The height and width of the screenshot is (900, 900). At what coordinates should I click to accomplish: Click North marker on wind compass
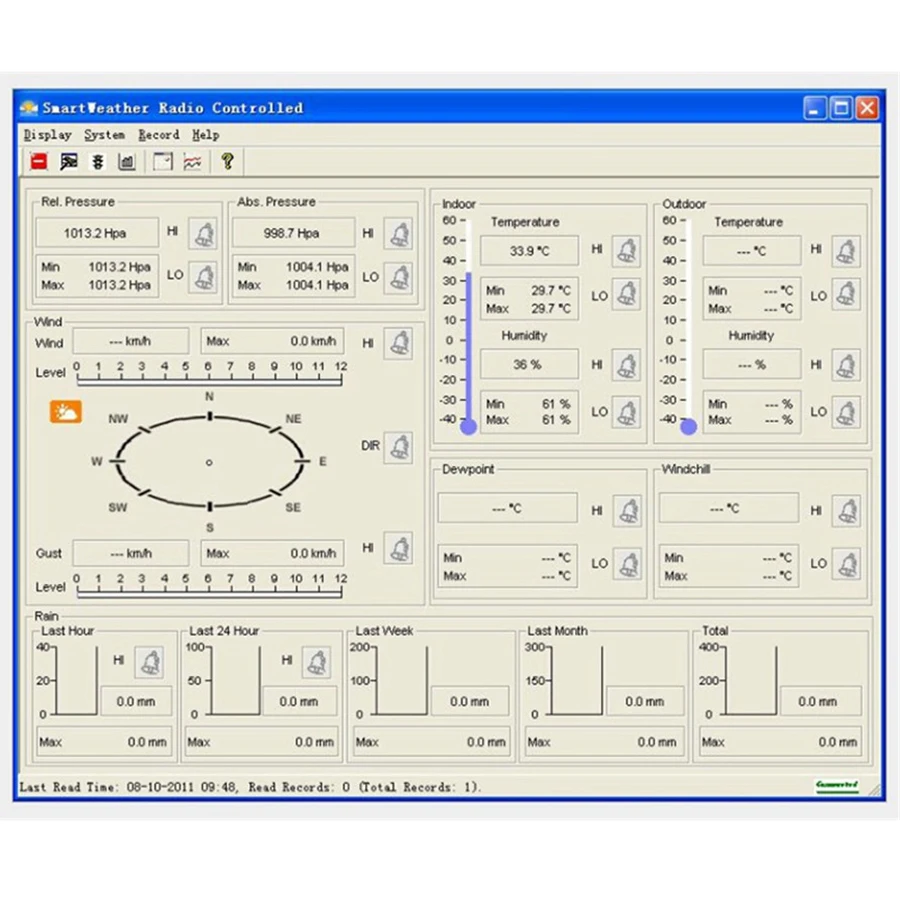coord(209,415)
